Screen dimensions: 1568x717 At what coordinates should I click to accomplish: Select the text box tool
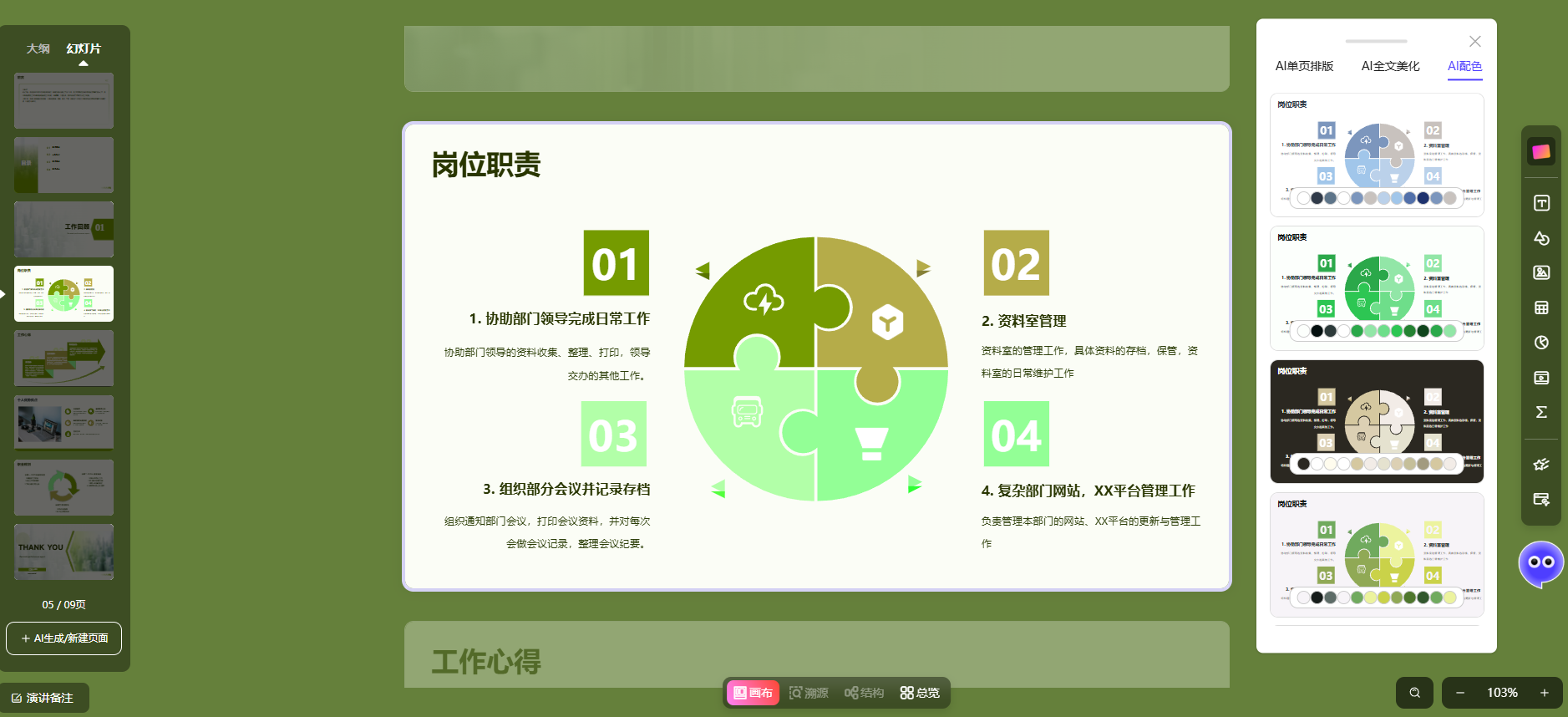(x=1541, y=203)
